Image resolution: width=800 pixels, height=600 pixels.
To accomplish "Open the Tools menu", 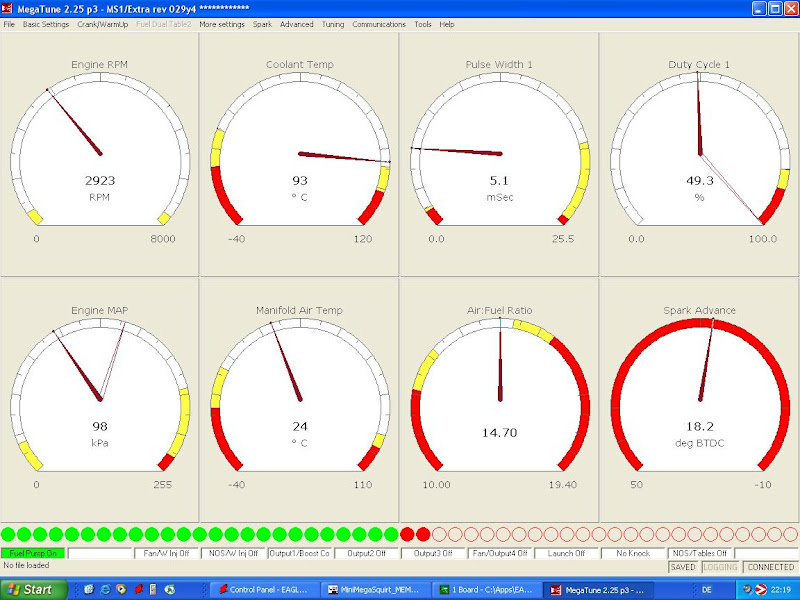I will [x=422, y=24].
